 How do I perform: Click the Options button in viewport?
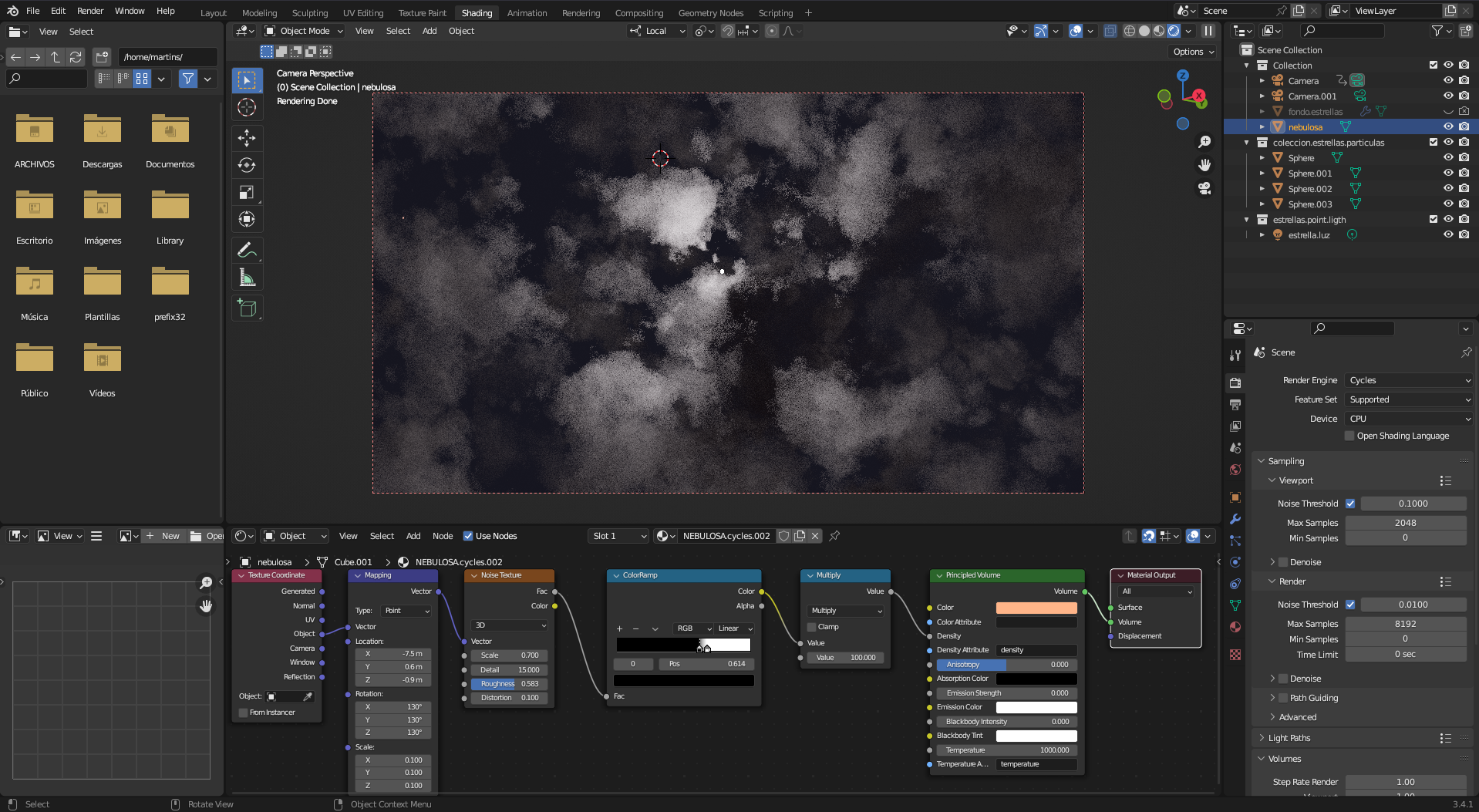1194,52
